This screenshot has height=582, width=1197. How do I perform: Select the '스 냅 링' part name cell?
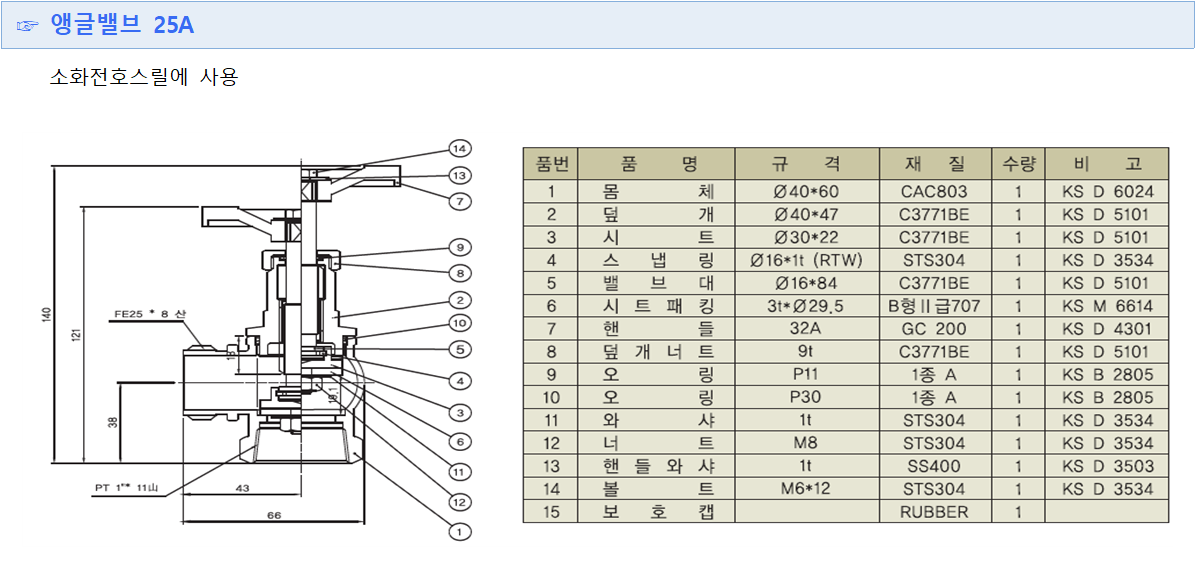point(657,260)
